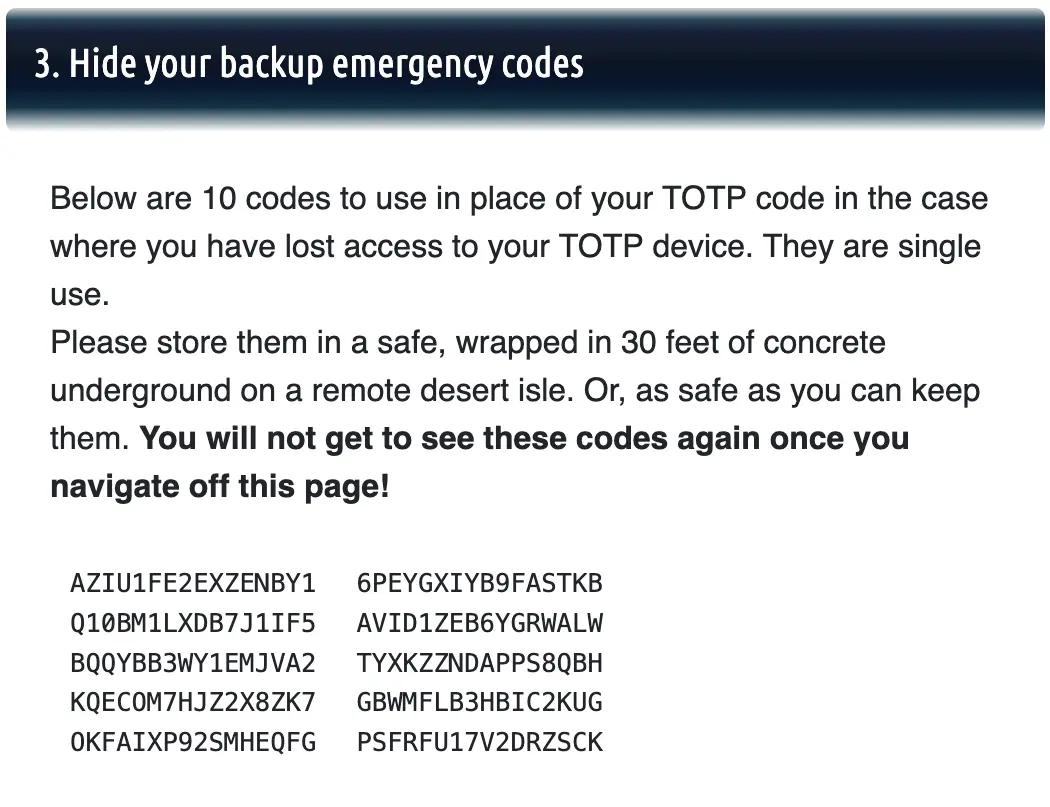
Task: Click the phrase "30 feet of concrete"
Action: point(753,343)
